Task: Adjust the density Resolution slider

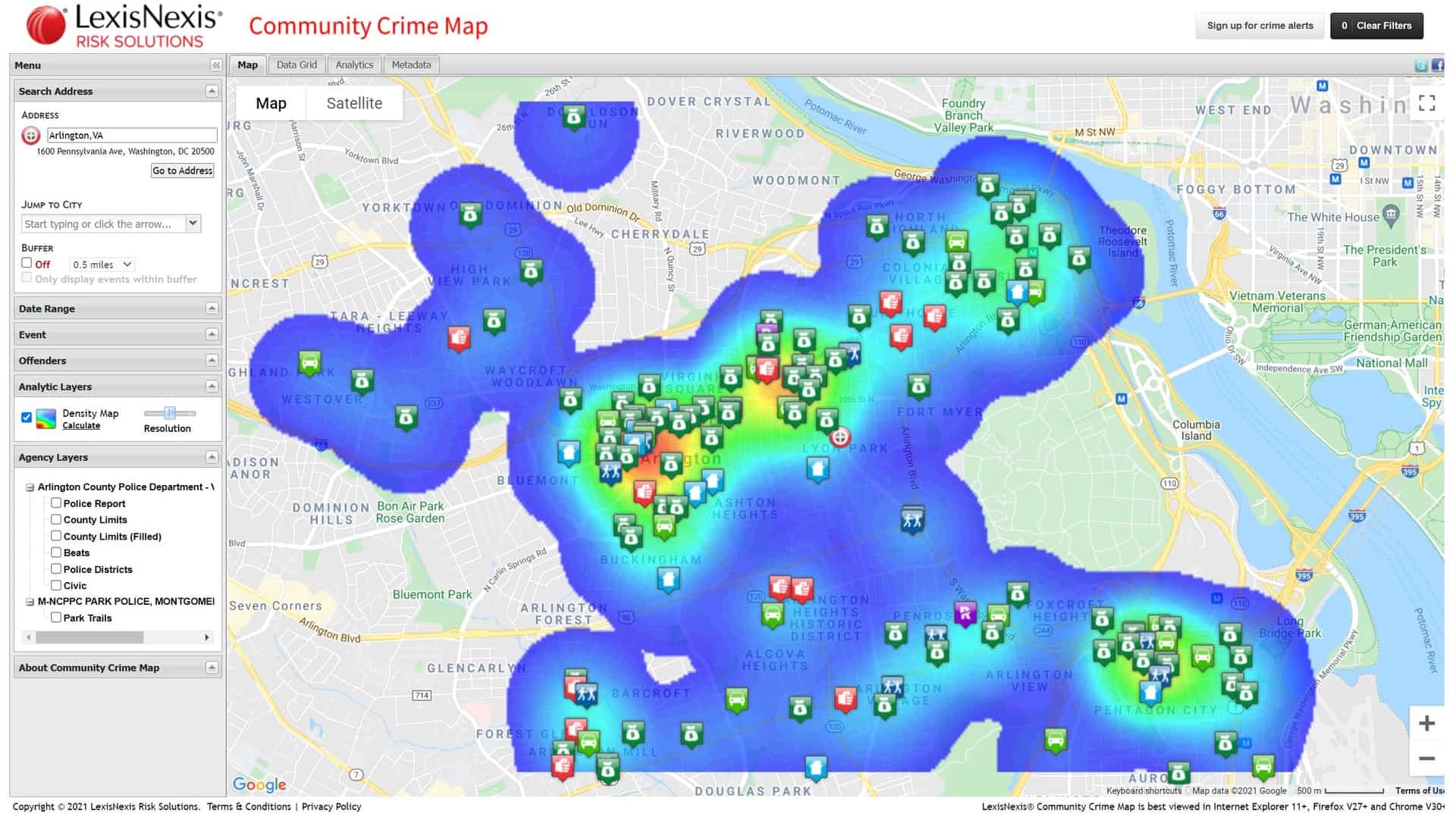Action: (169, 413)
